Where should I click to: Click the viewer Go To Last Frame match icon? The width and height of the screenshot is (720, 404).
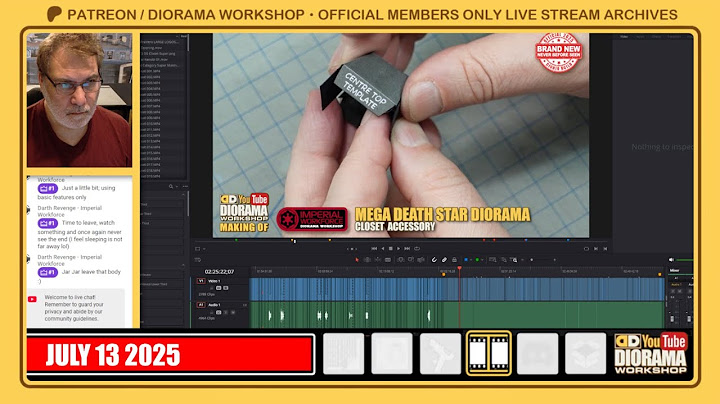596,248
